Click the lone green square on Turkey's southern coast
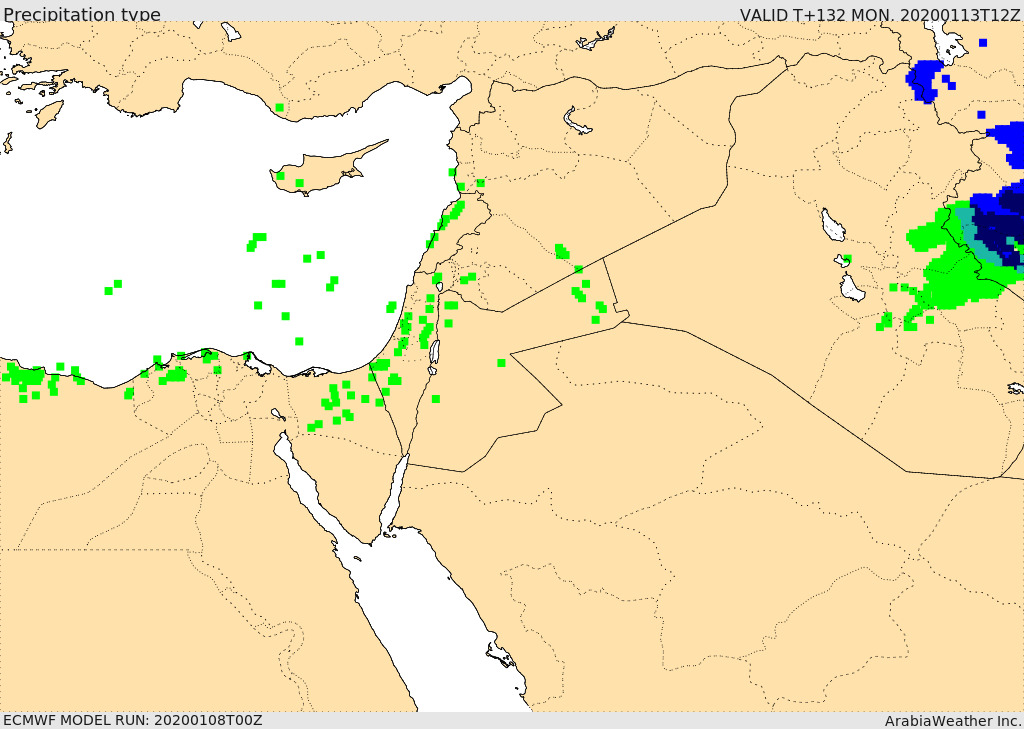Screen dimensions: 1024x729 [279, 107]
